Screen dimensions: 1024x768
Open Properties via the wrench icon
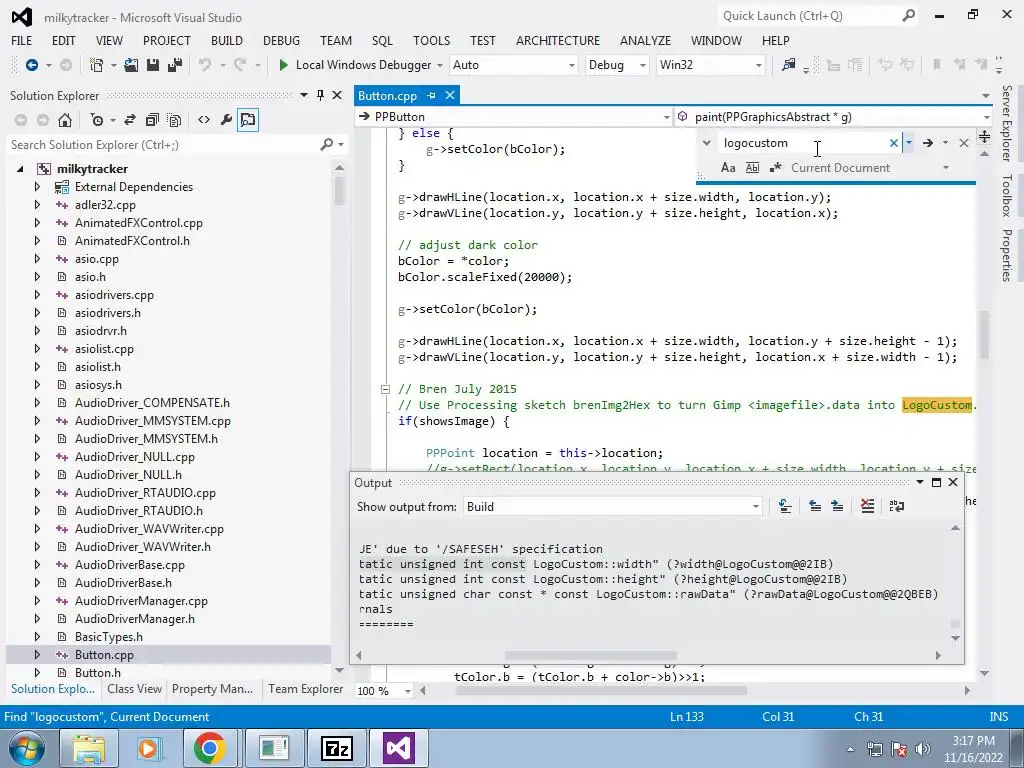(x=226, y=120)
